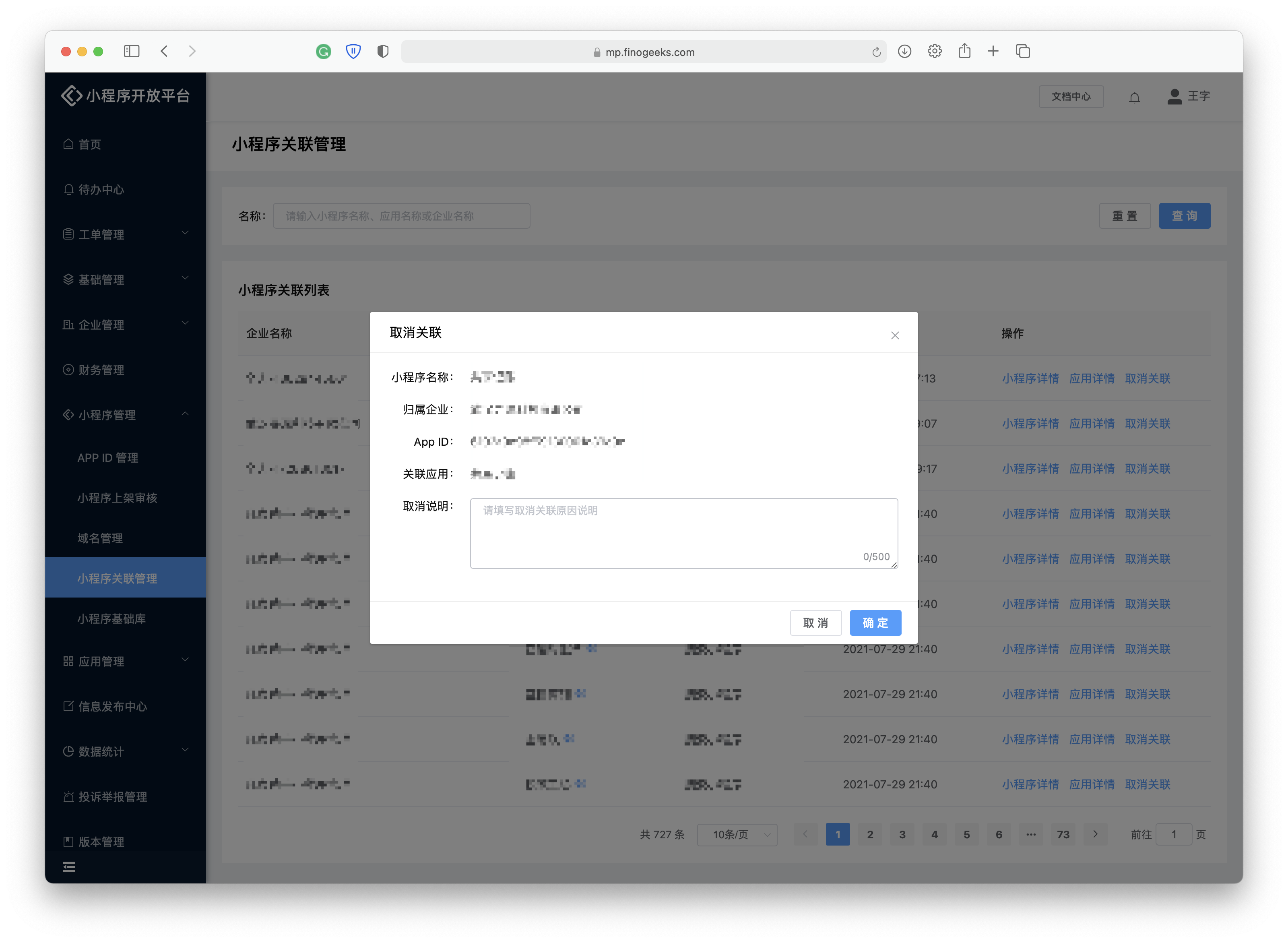Click the 财务管理 coin icon
1288x943 pixels.
pos(68,369)
